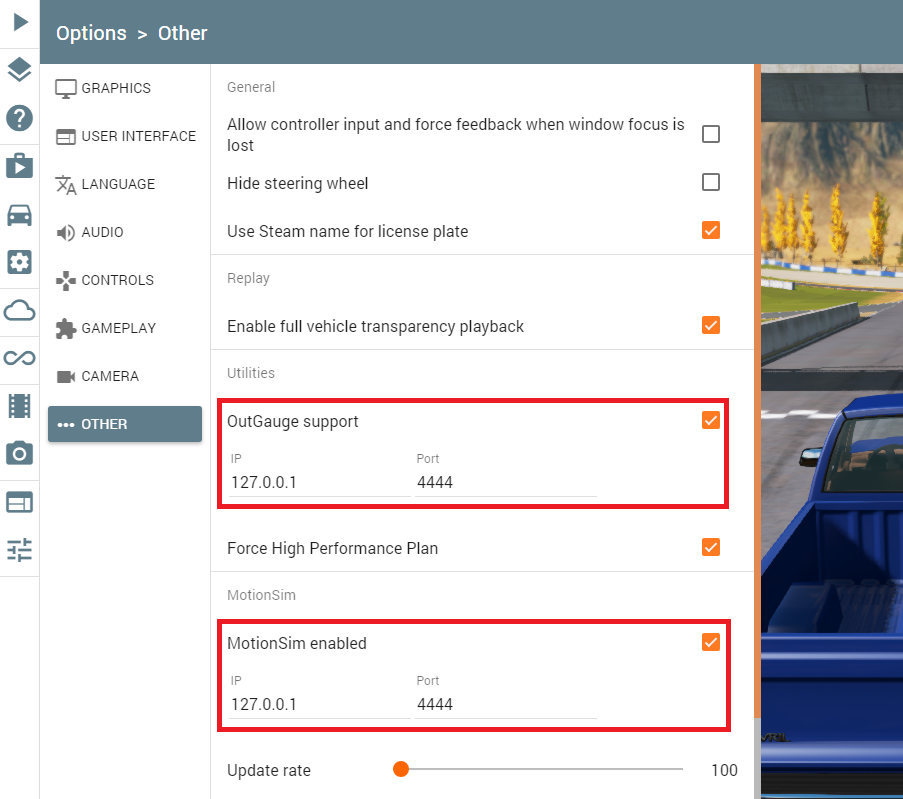Open the Controls options tab

tap(117, 280)
